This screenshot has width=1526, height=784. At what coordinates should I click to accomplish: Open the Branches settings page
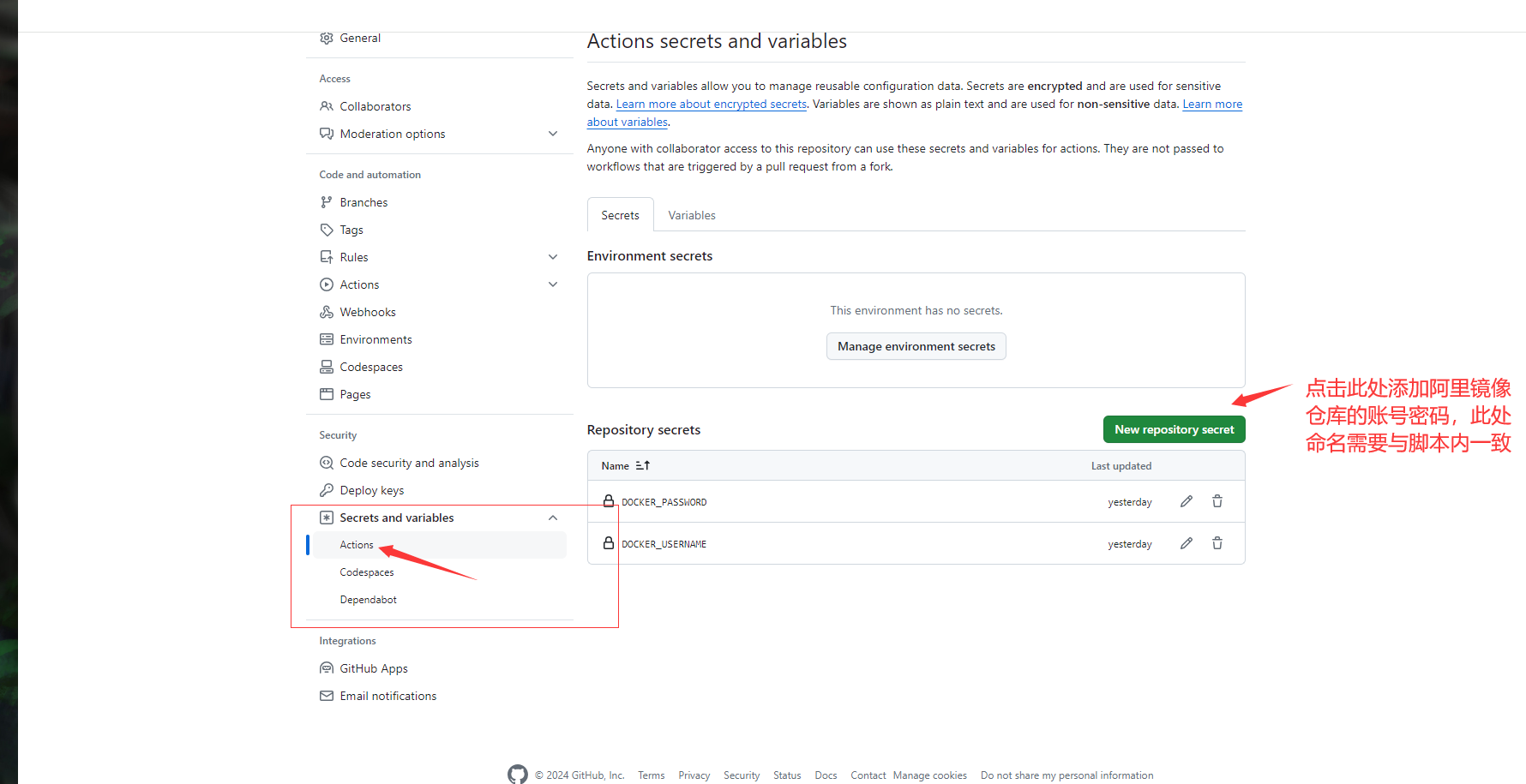click(363, 202)
